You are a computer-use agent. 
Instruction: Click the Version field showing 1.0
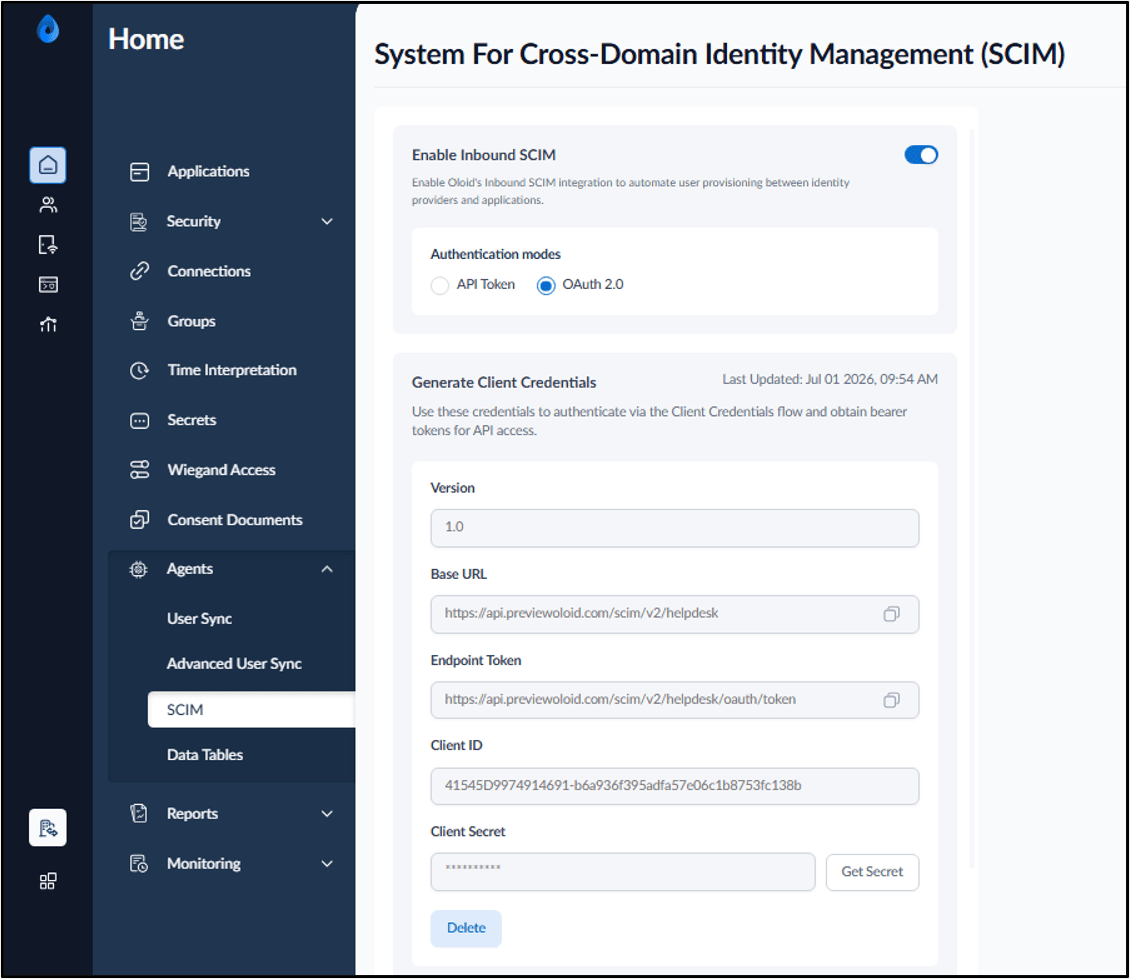[675, 528]
